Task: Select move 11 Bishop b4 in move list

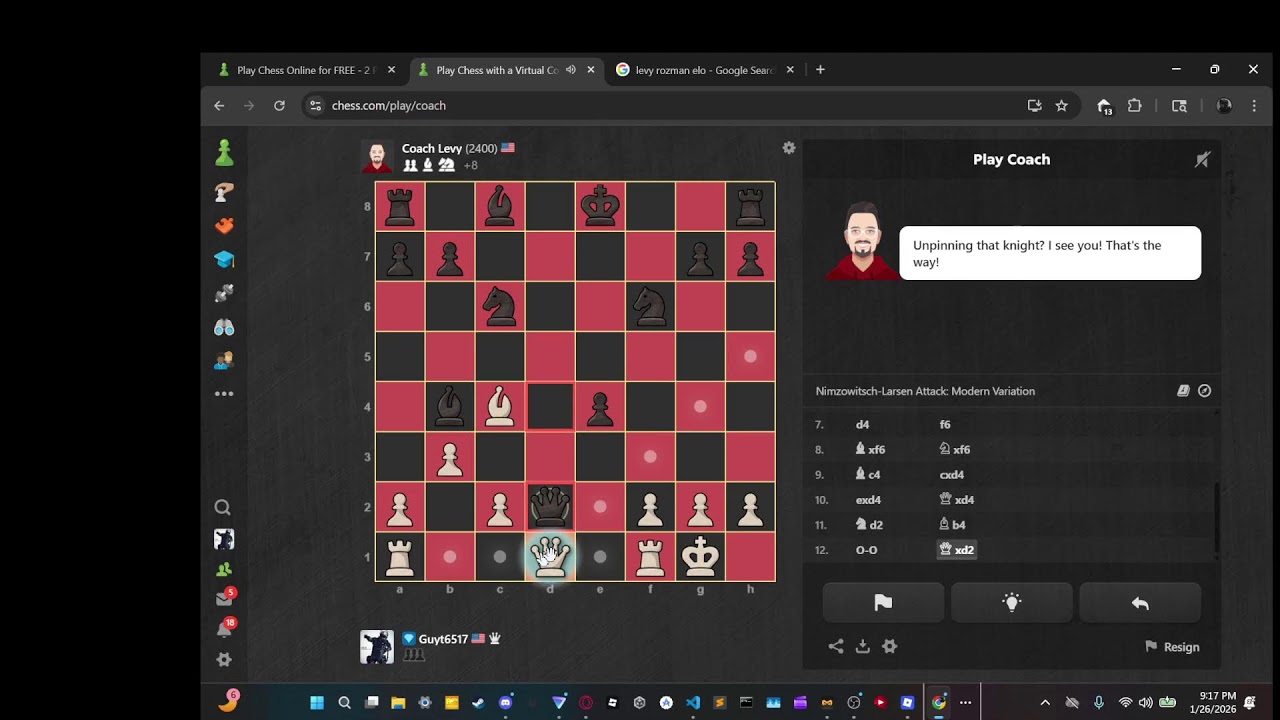Action: [x=953, y=525]
